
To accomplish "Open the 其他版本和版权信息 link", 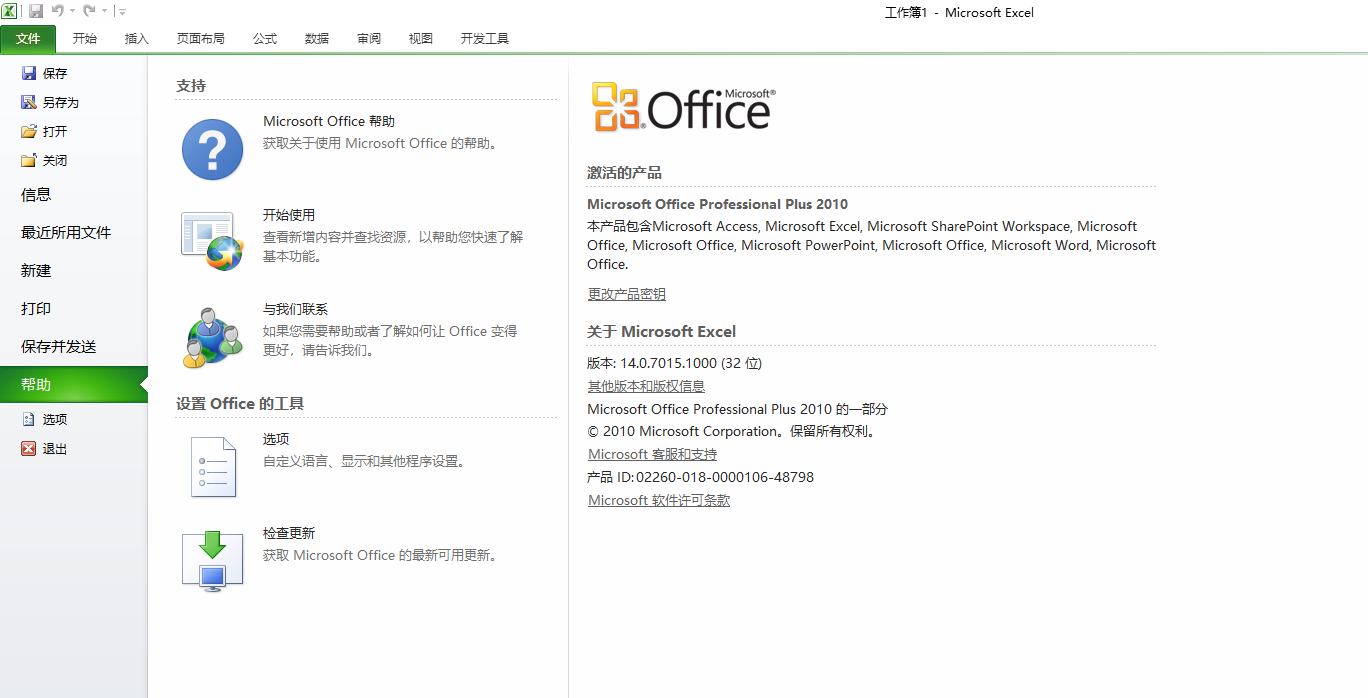I will point(646,386).
